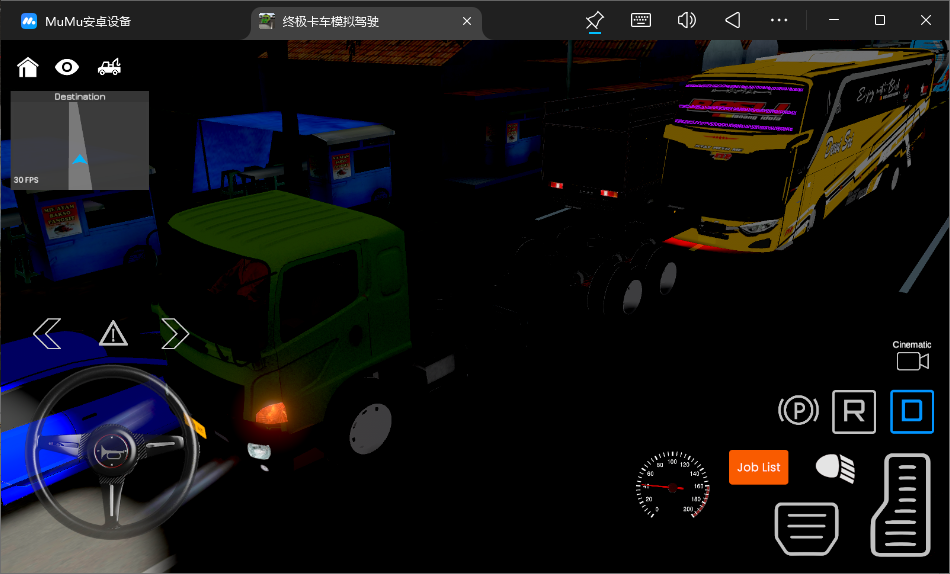Click the Destination minimap
Screen dimensions: 950x574
(x=80, y=141)
